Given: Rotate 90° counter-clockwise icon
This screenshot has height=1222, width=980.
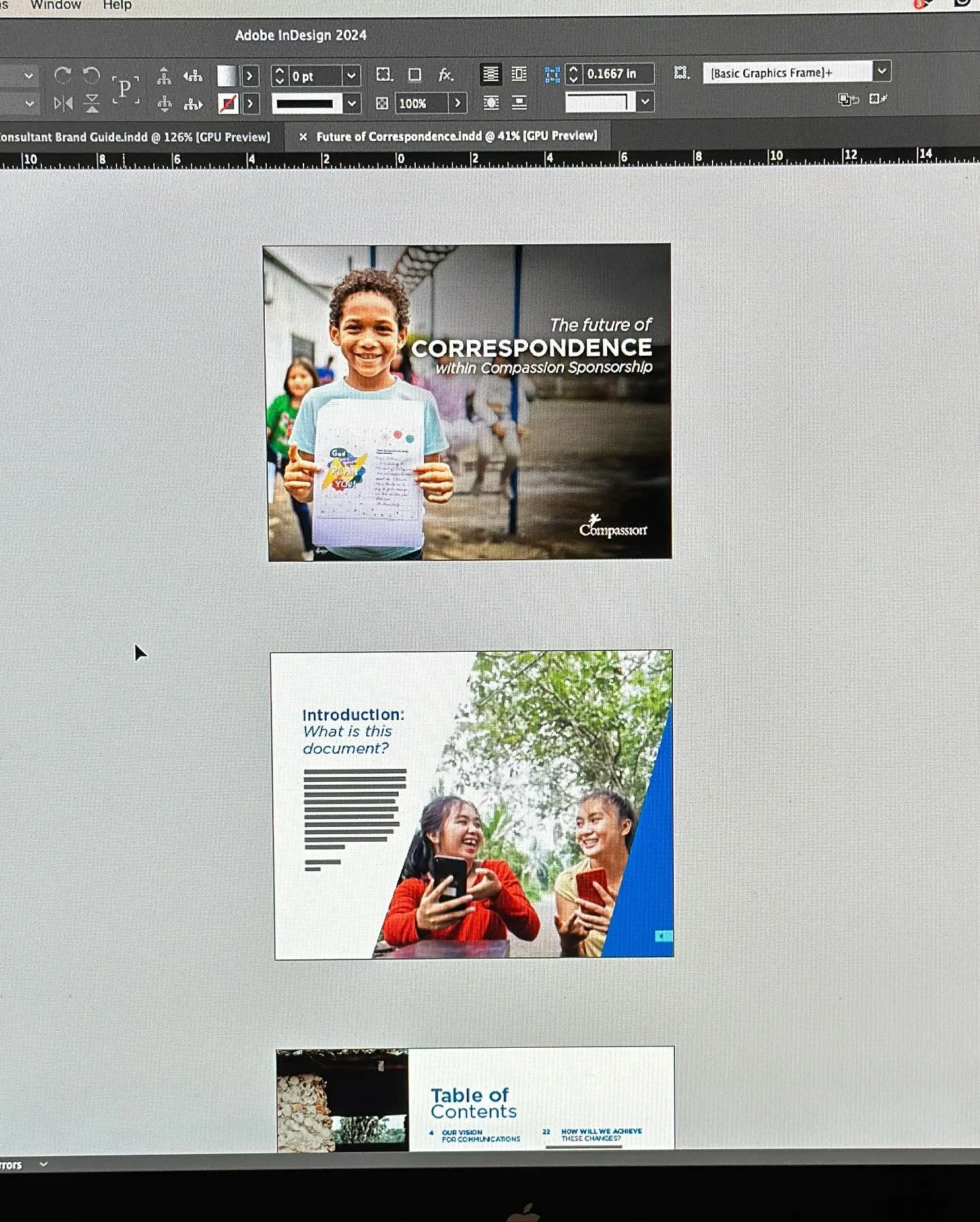Looking at the screenshot, I should pyautogui.click(x=91, y=75).
